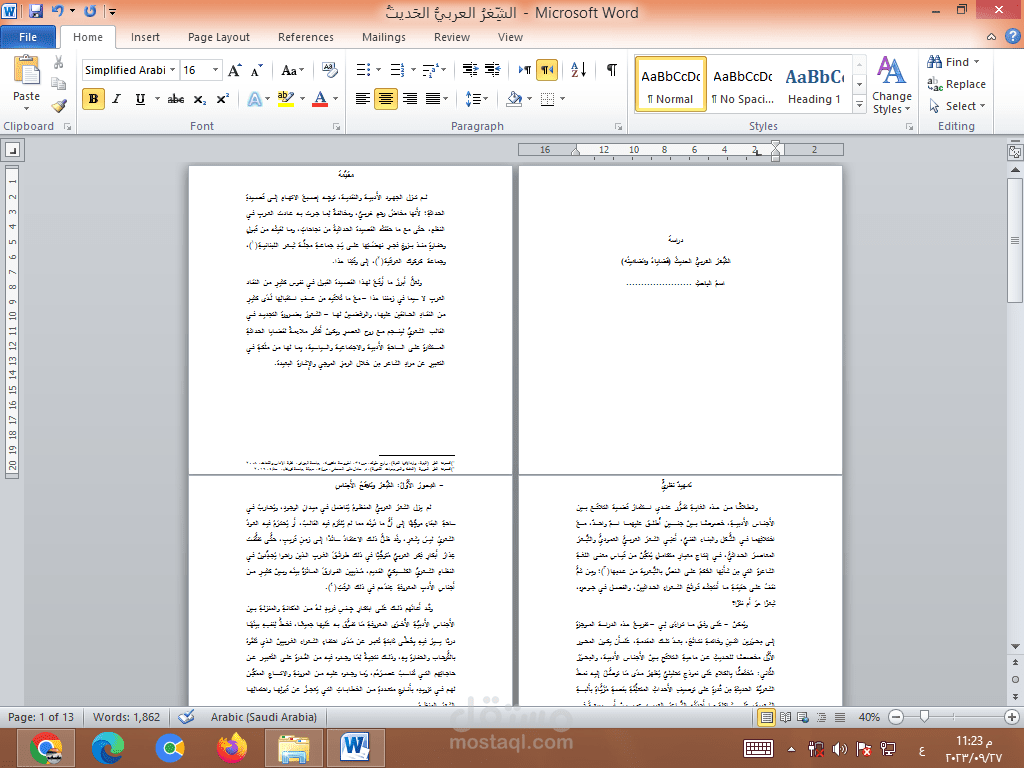Click the zoom slider handle
Viewport: 1024px width, 768px height.
[924, 717]
